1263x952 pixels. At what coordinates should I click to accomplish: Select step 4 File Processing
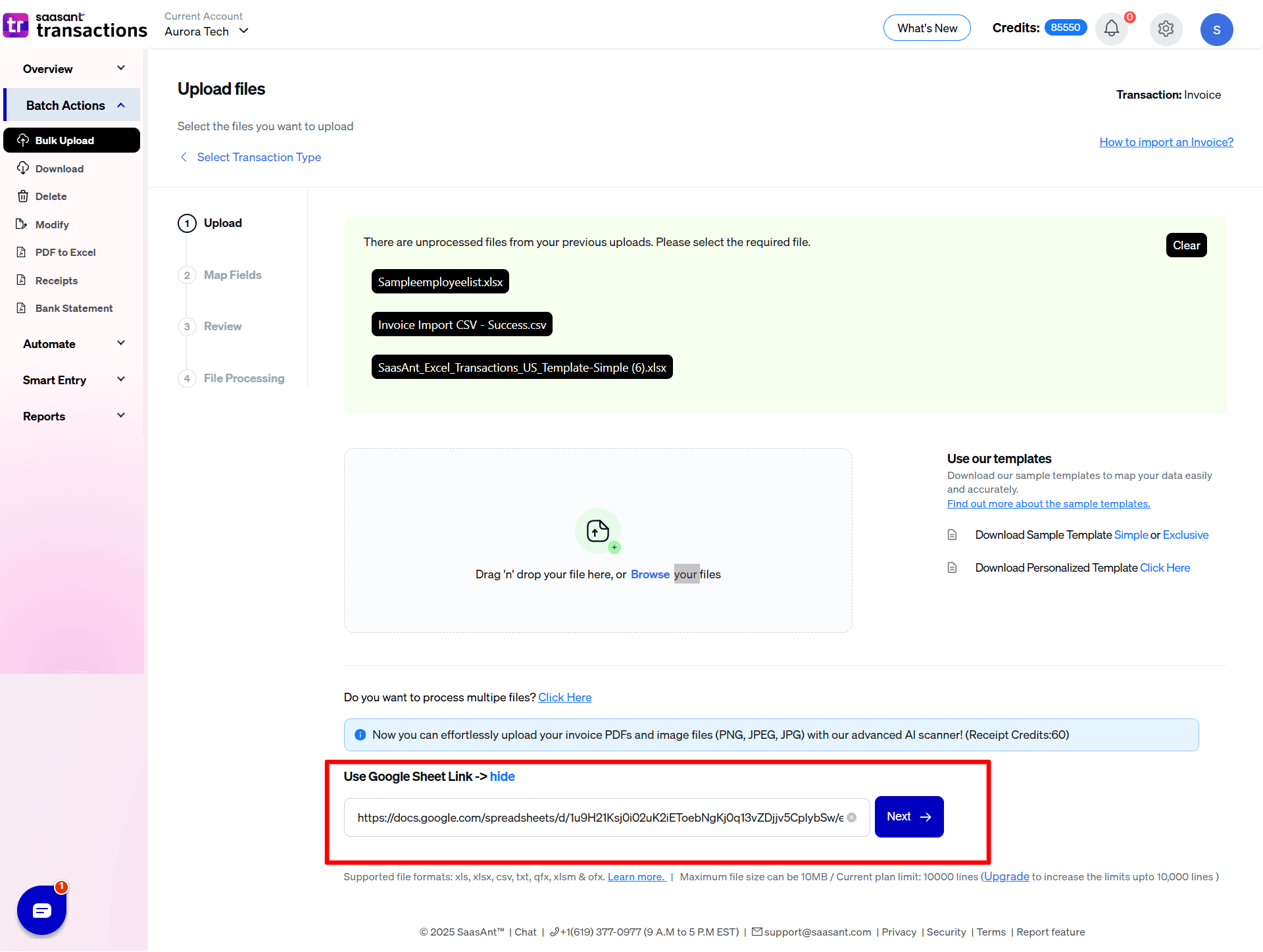click(x=232, y=378)
